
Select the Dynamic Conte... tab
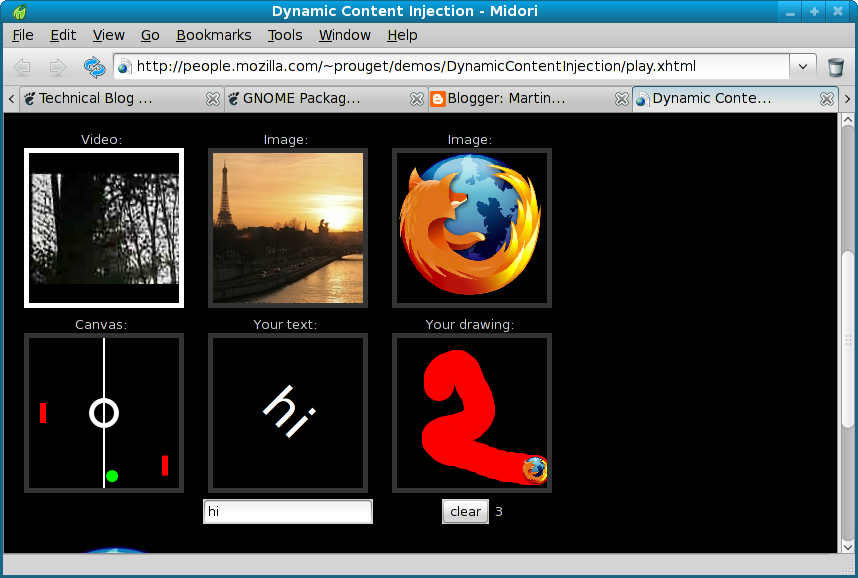click(x=735, y=99)
